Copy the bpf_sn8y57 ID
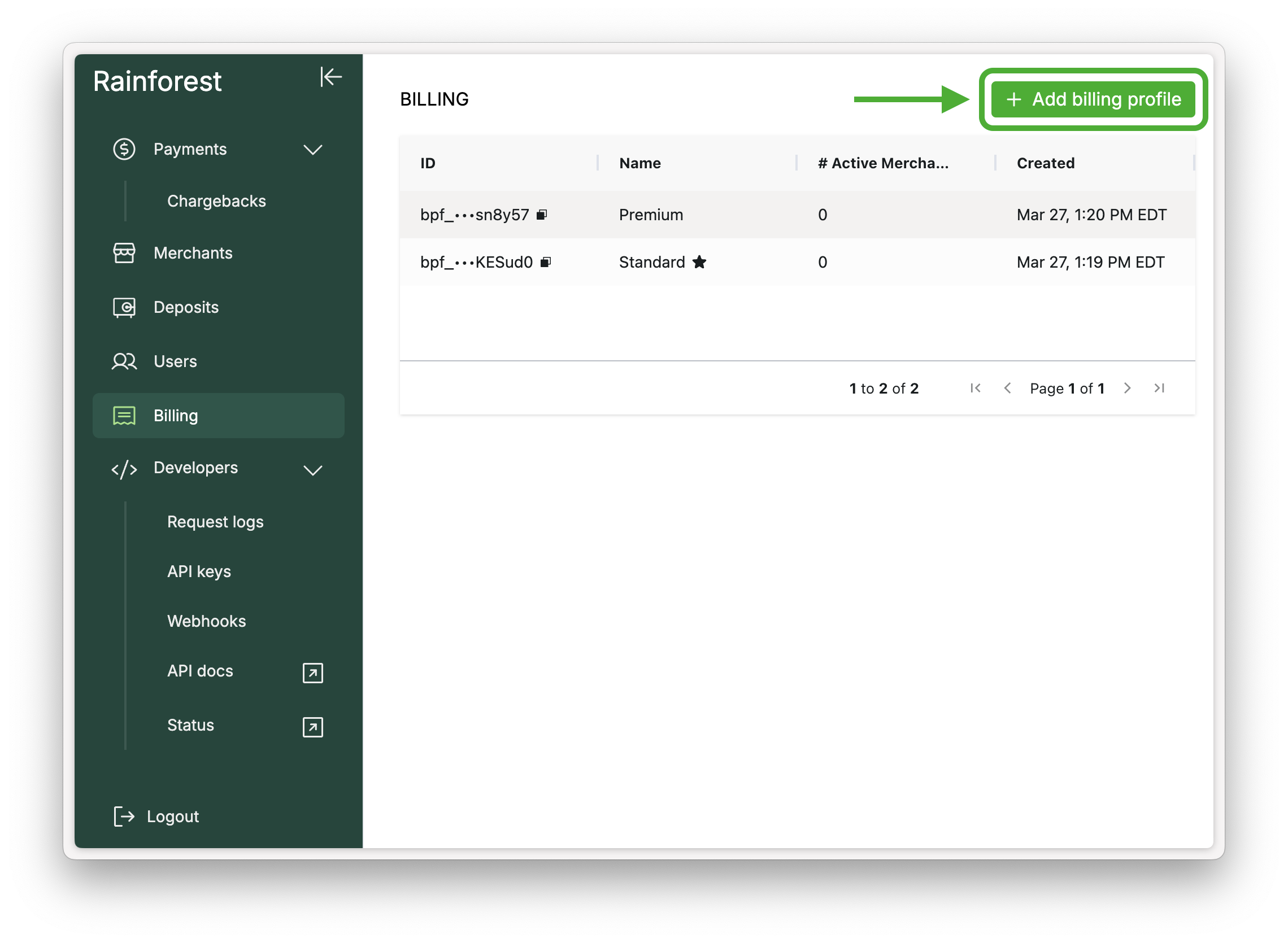 pos(542,215)
